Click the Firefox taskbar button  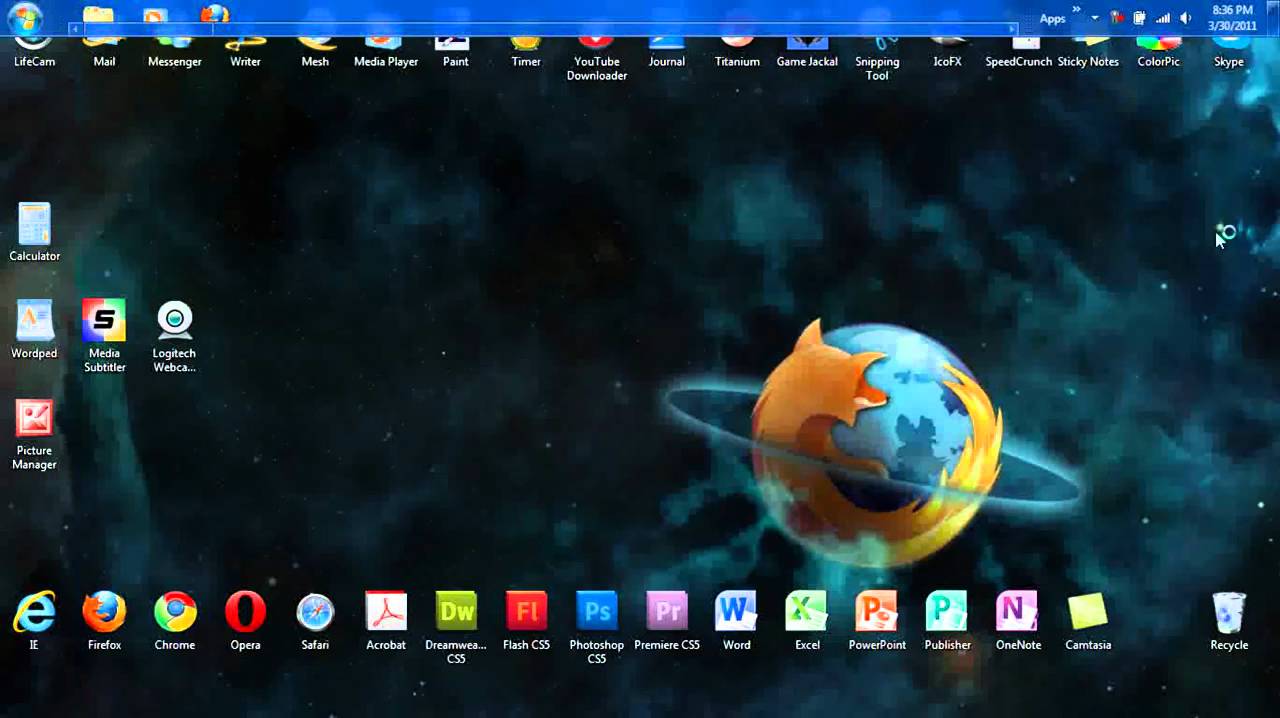[214, 13]
